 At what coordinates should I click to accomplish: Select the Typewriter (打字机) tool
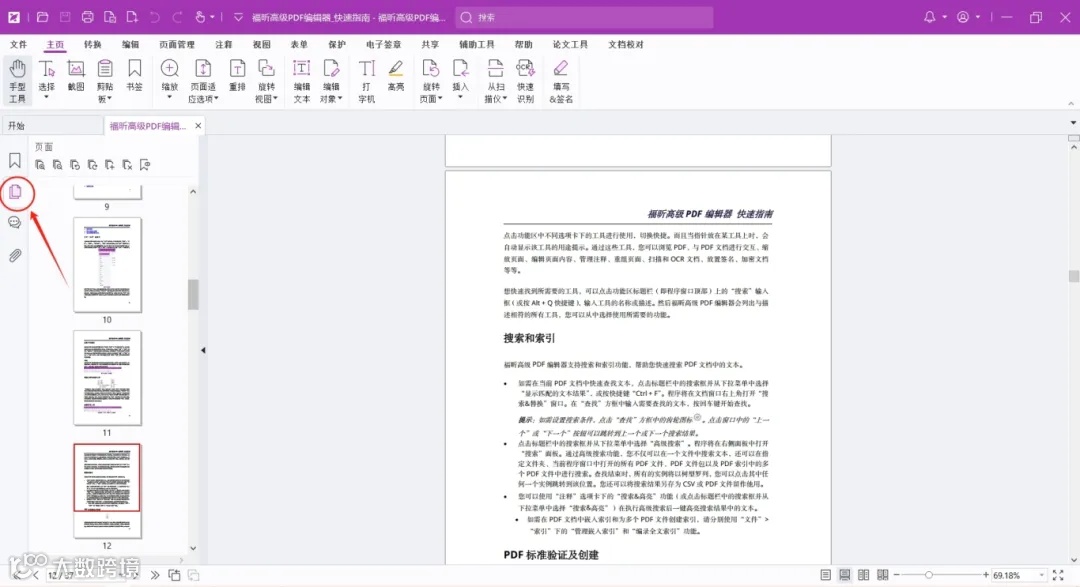[x=366, y=81]
